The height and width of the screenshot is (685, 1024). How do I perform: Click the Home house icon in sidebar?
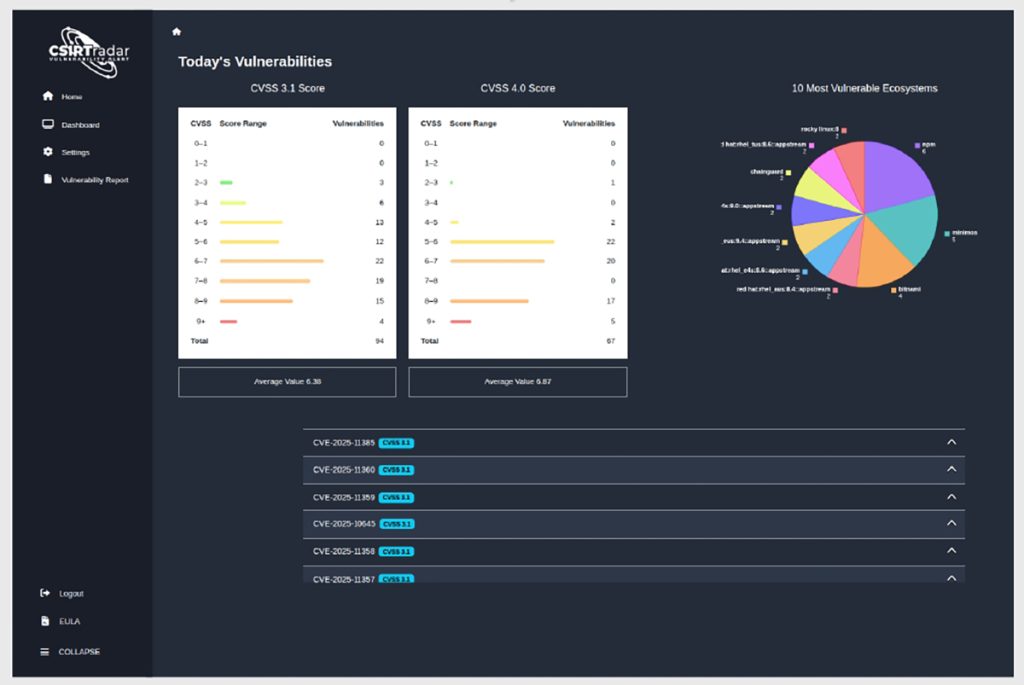47,97
